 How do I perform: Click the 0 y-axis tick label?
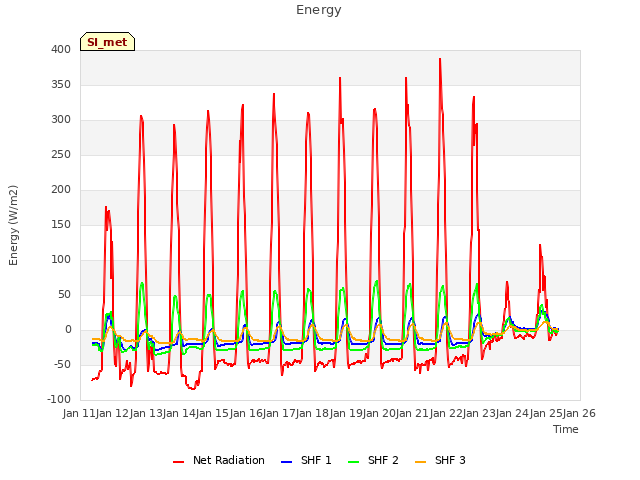[68, 329]
